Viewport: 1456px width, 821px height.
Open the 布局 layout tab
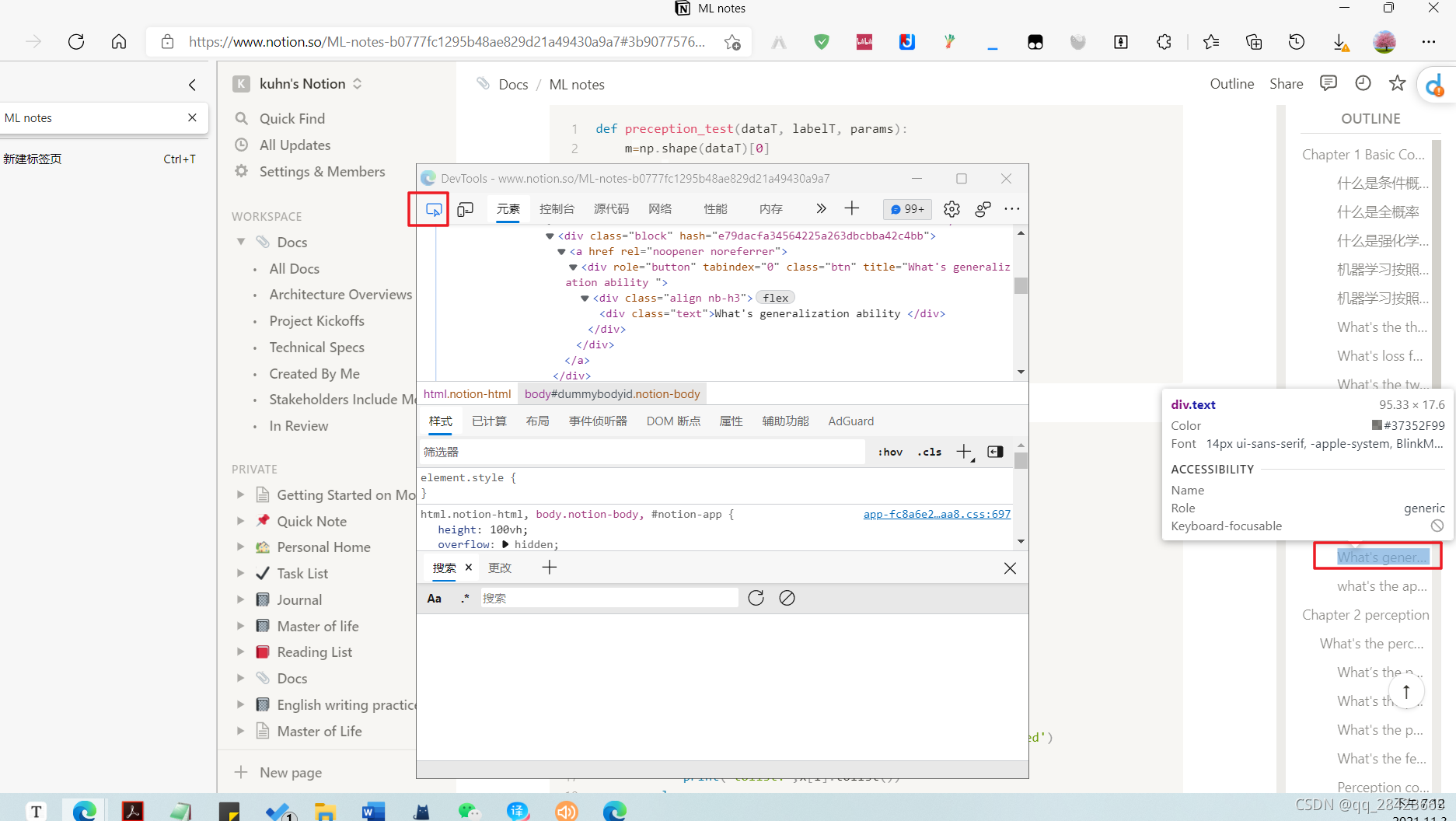click(537, 421)
